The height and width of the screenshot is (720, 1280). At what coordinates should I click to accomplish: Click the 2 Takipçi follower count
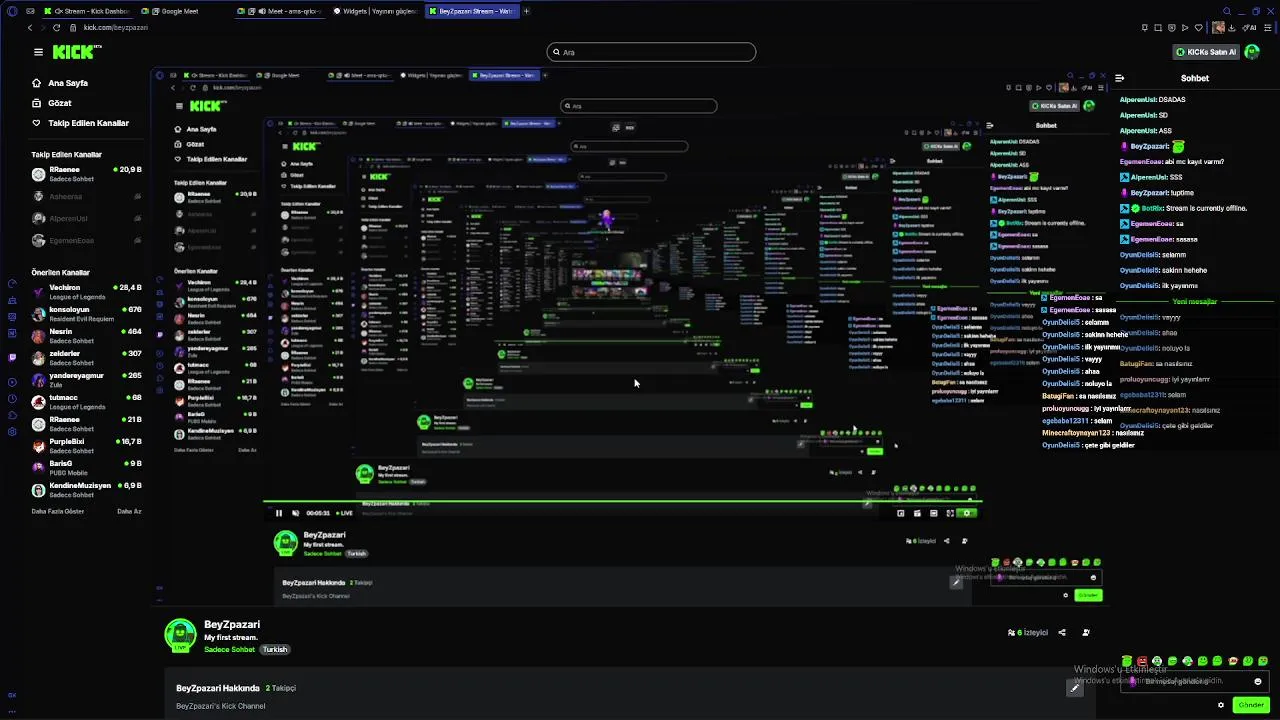[x=281, y=688]
